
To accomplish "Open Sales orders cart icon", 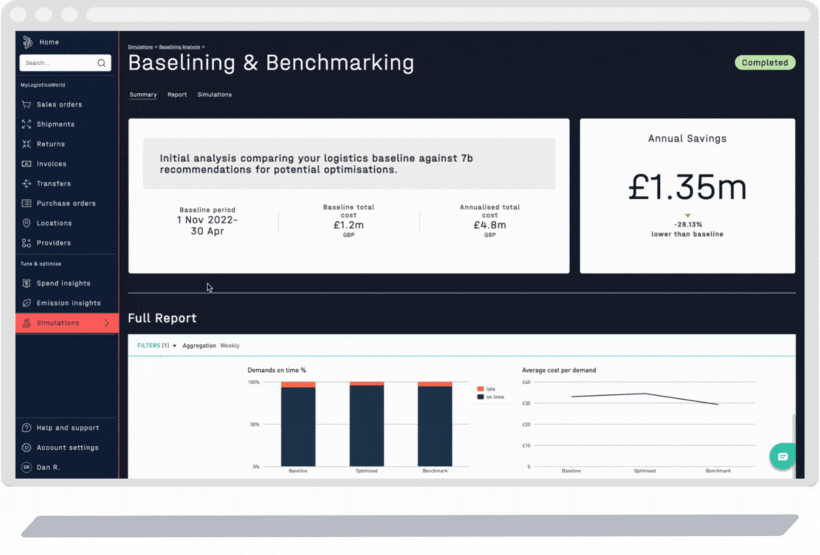I will click(26, 104).
